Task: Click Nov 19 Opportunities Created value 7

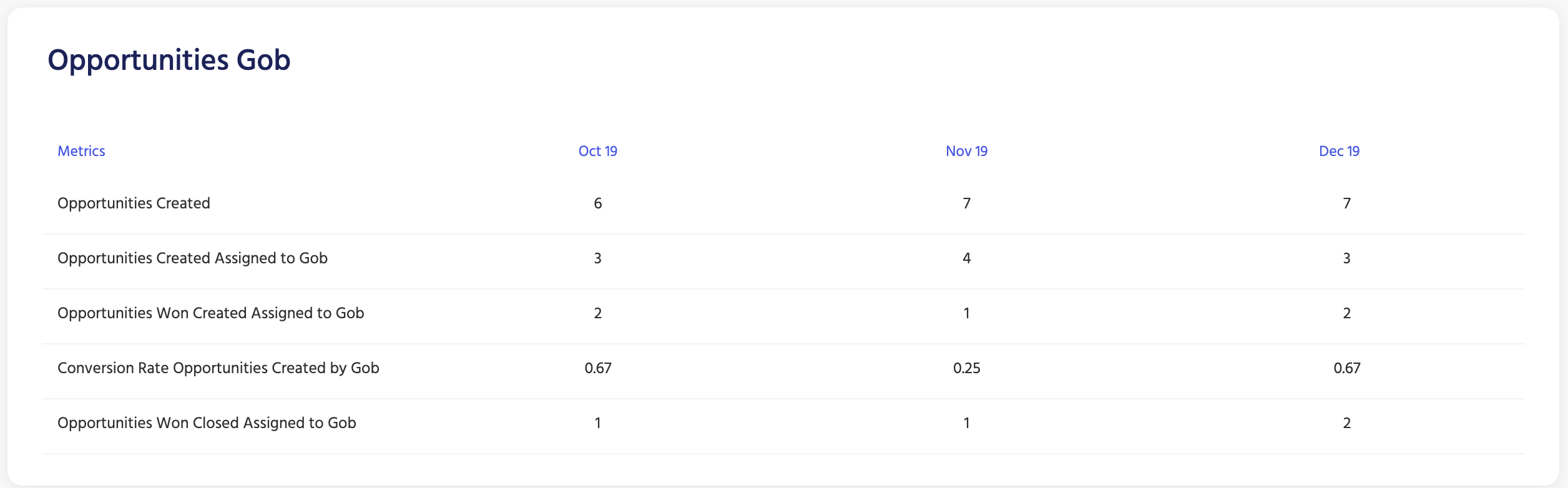Action: [967, 203]
